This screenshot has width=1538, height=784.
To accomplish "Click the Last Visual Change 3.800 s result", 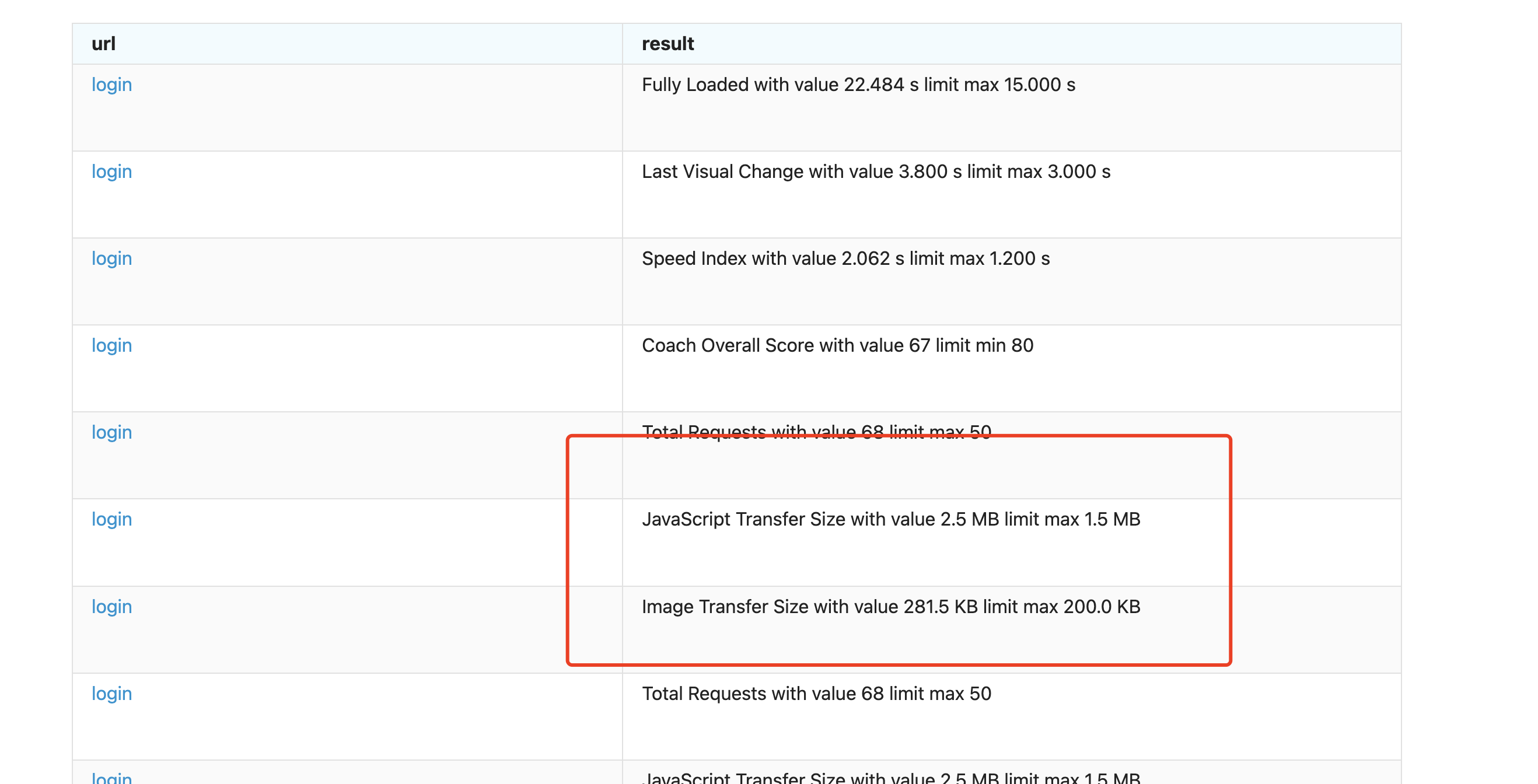I will point(876,172).
